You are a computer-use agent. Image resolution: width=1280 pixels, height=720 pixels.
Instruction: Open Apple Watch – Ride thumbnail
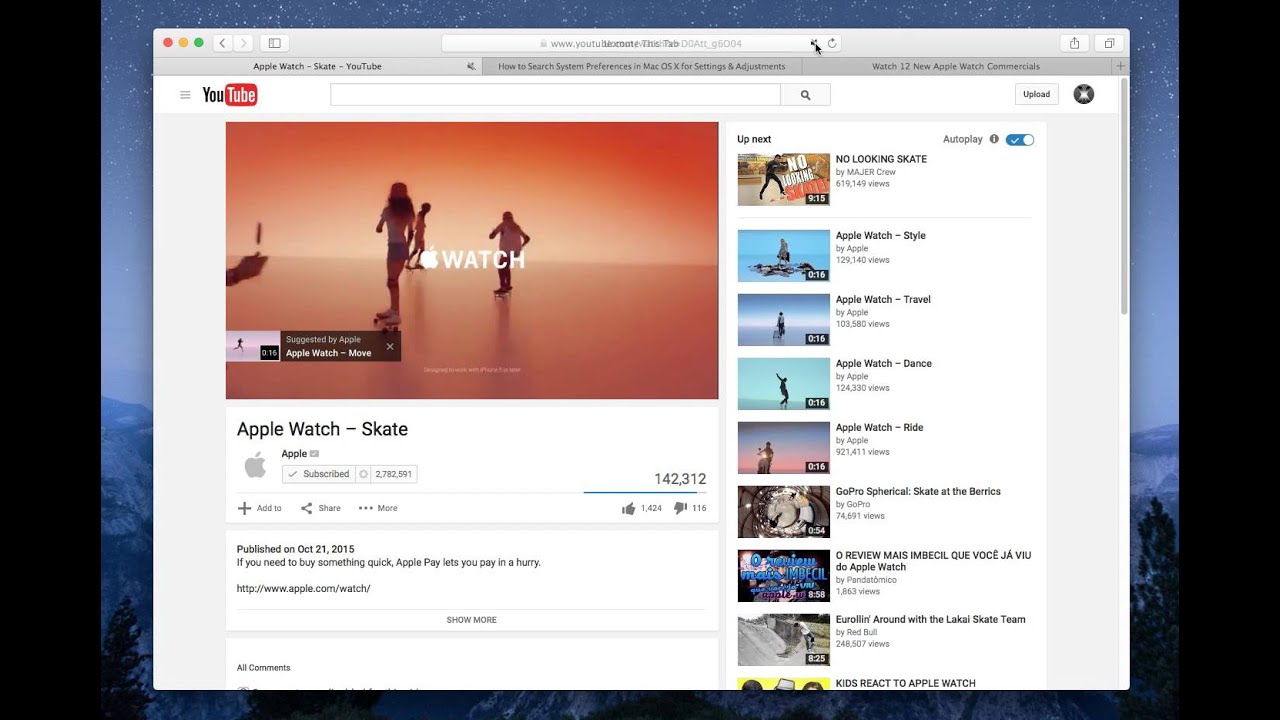784,447
